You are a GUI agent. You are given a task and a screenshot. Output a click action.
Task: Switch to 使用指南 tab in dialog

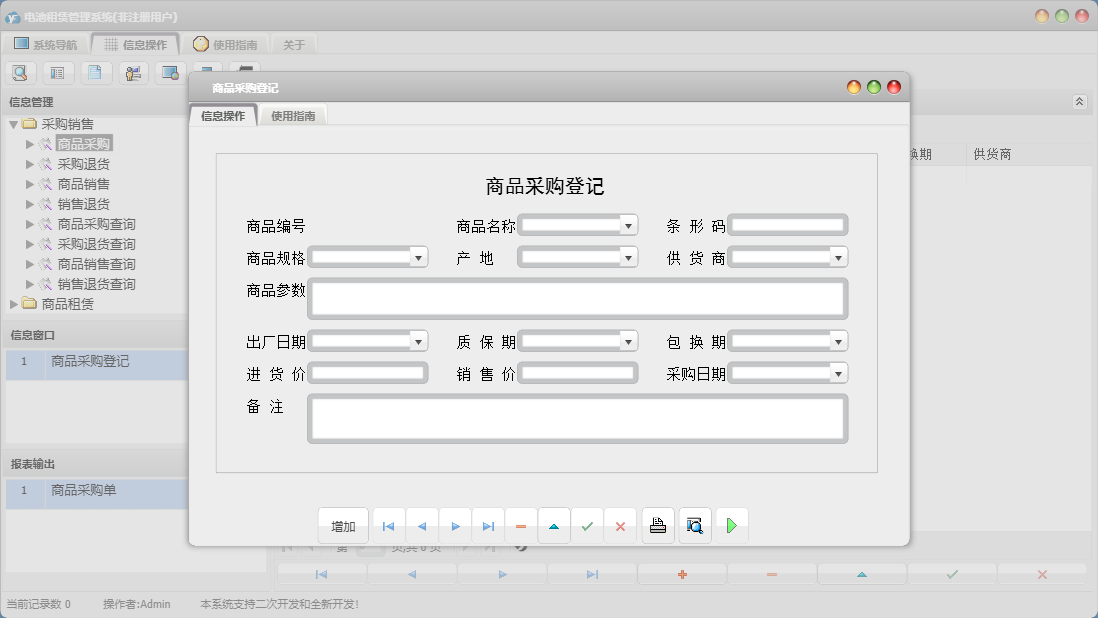(293, 116)
